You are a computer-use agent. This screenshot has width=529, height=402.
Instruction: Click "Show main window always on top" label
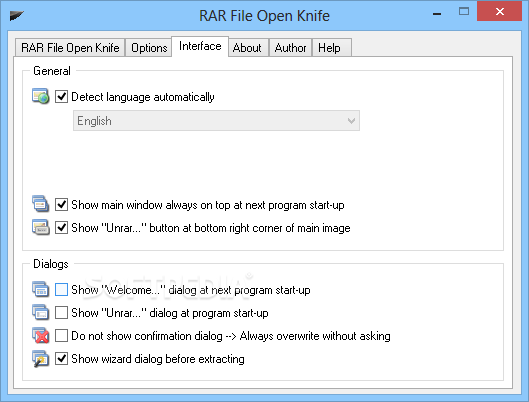(208, 205)
